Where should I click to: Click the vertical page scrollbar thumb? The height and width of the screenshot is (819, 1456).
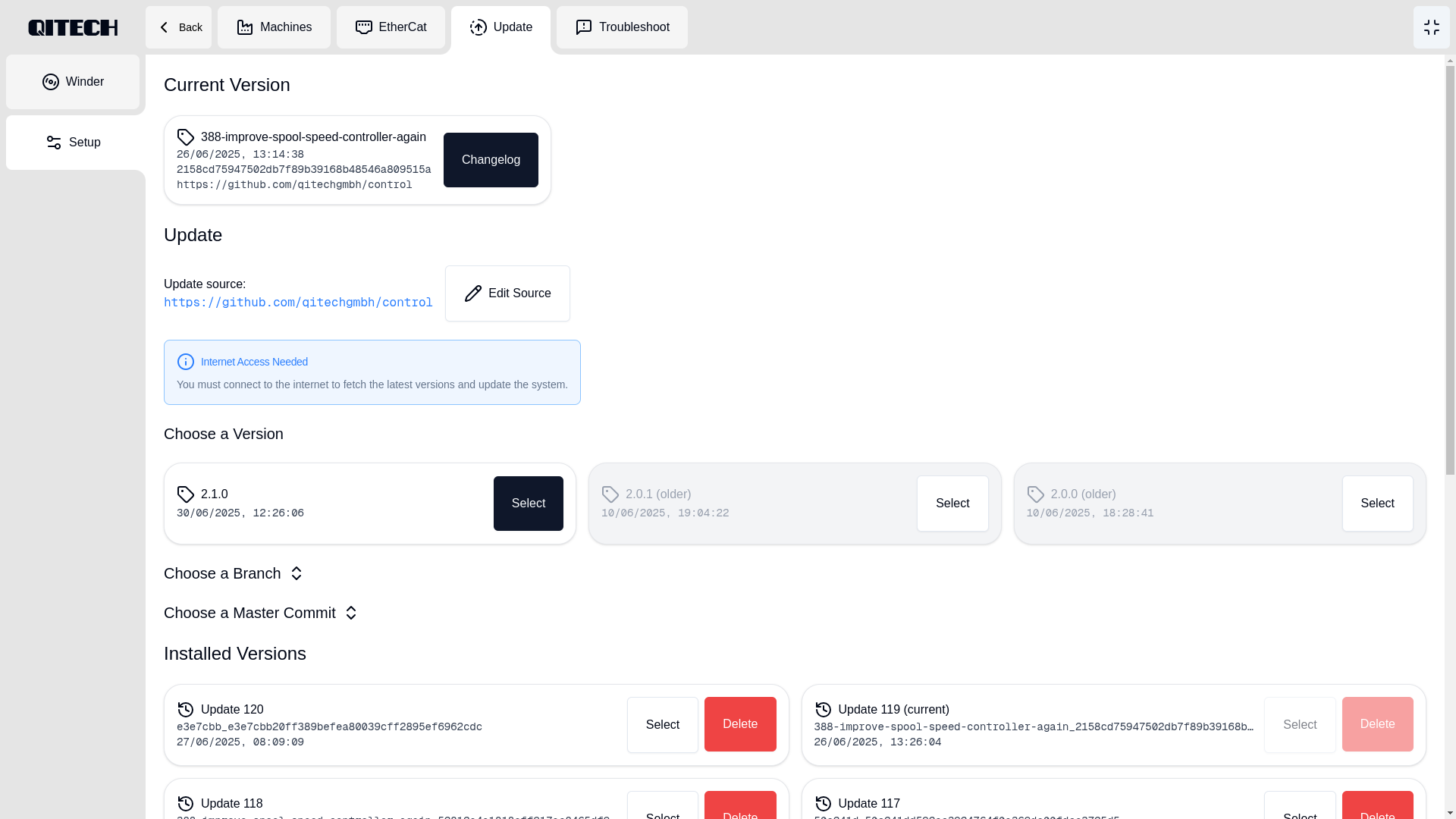coord(1450,271)
